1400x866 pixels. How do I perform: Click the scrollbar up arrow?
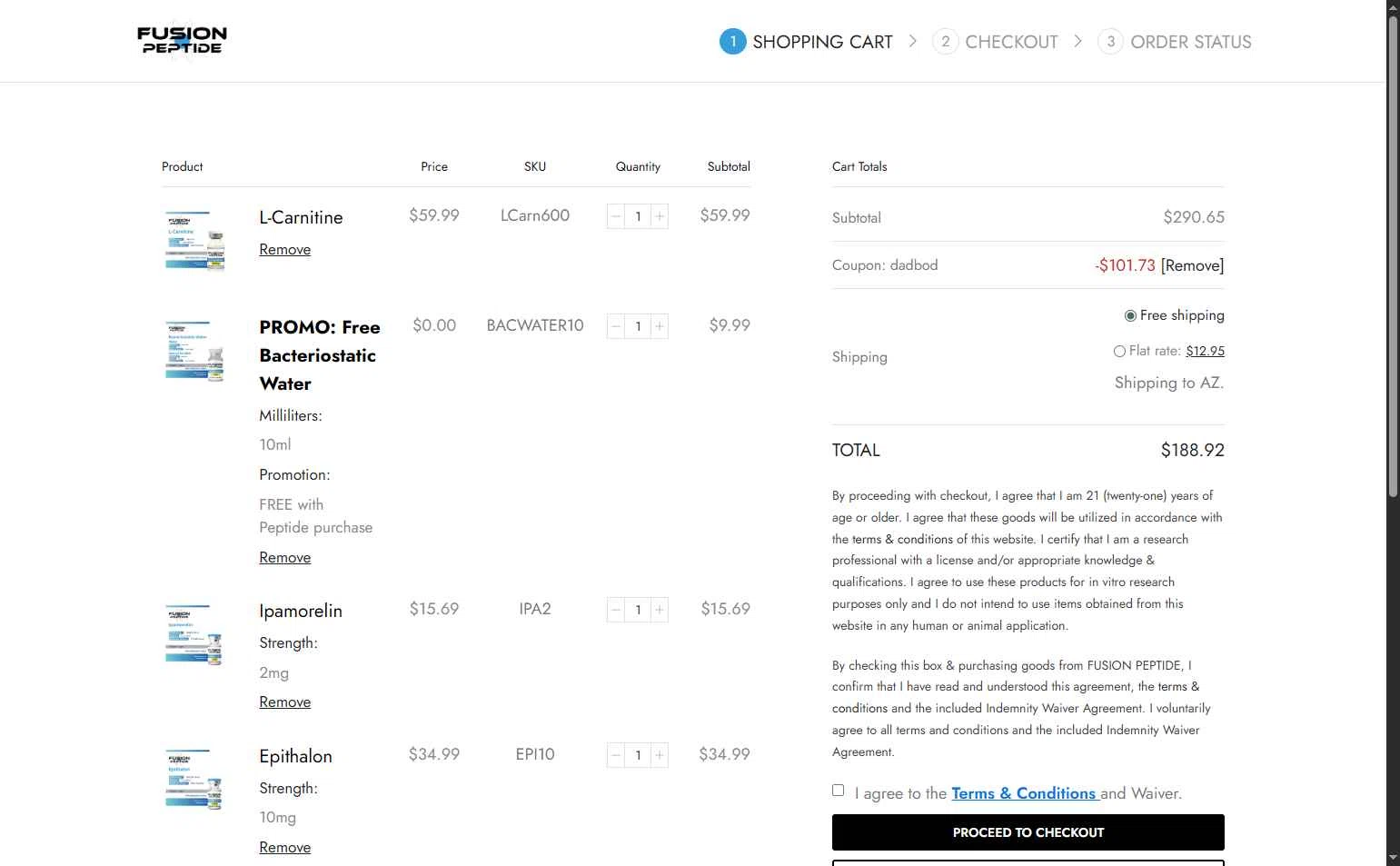1393,7
